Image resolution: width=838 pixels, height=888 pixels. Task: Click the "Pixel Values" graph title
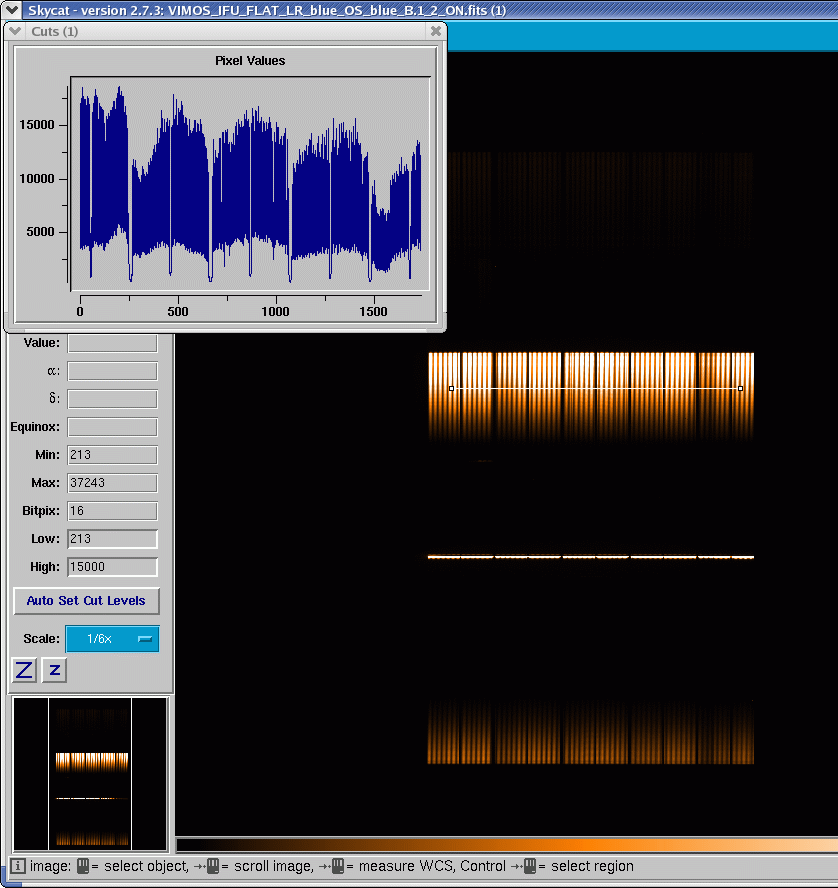250,61
